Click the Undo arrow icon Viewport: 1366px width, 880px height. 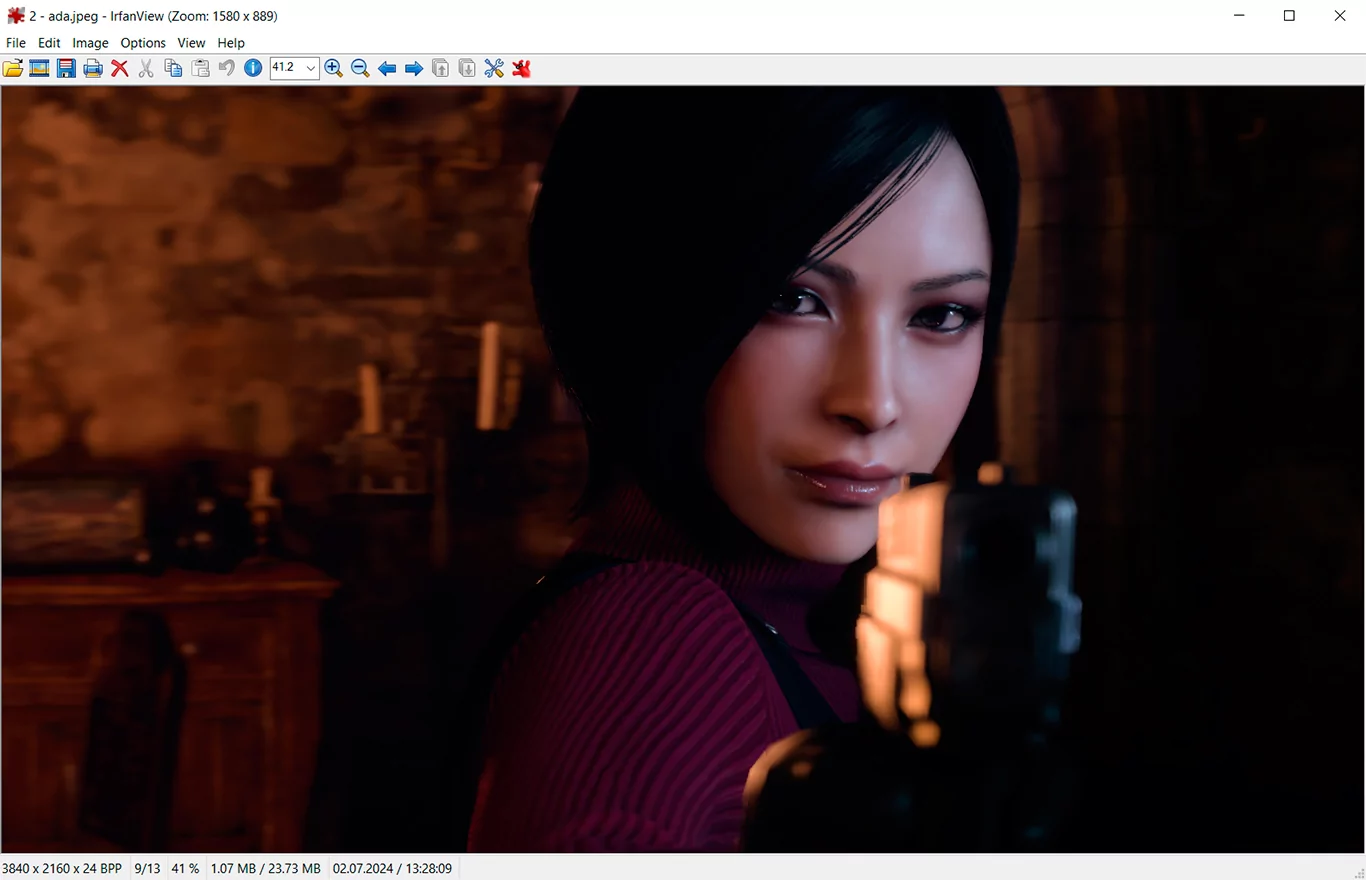pyautogui.click(x=226, y=68)
